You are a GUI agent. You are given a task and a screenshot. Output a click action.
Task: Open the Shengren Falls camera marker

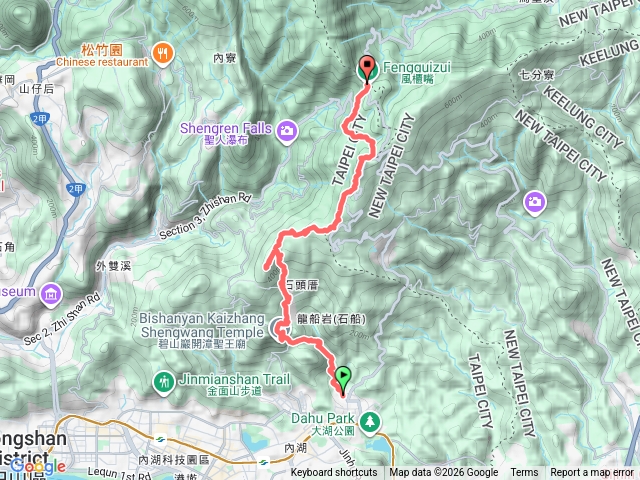tap(287, 131)
